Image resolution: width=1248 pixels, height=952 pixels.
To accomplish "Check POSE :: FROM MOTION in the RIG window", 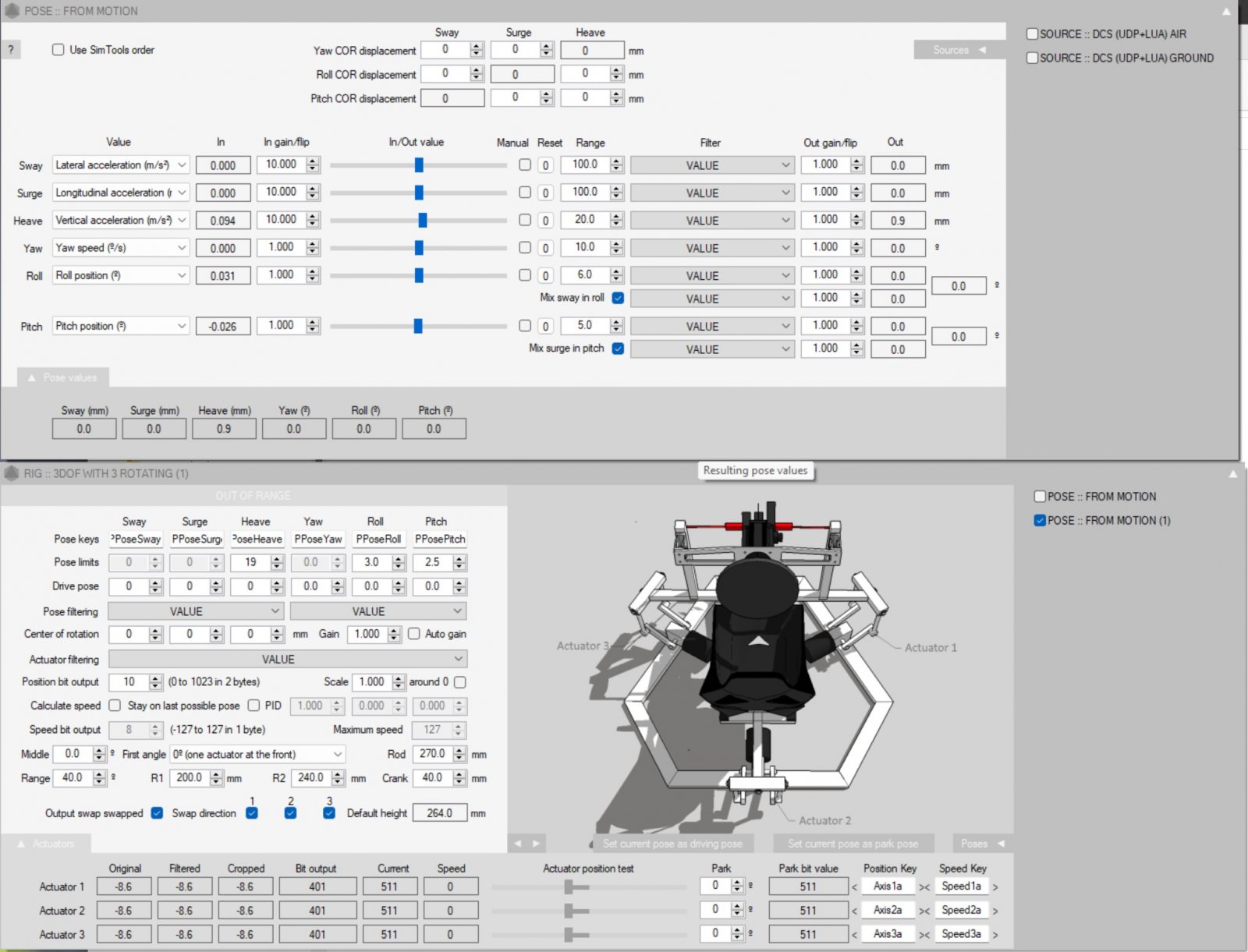I will [x=1040, y=496].
